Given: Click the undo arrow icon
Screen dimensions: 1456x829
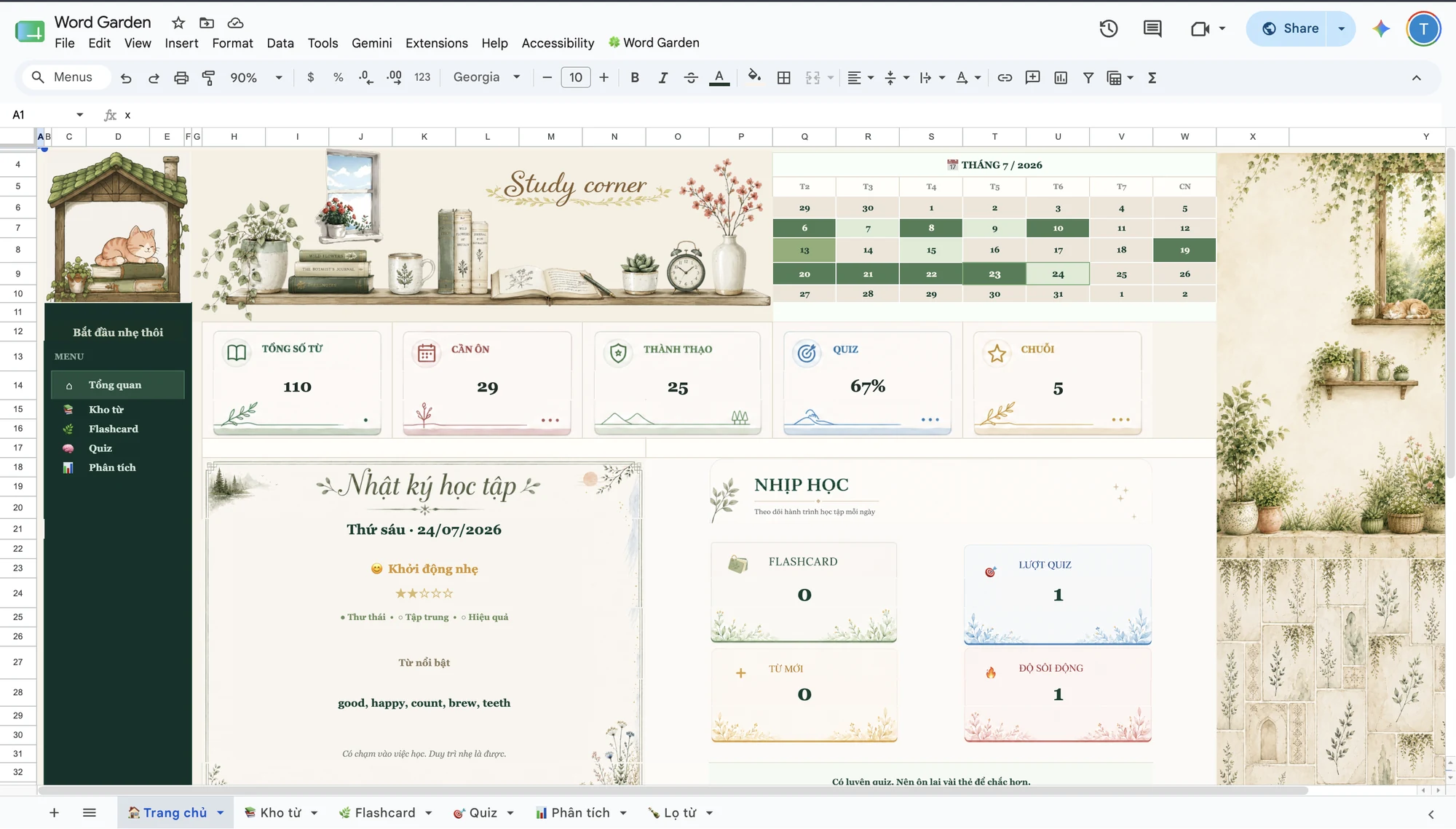Looking at the screenshot, I should [126, 78].
